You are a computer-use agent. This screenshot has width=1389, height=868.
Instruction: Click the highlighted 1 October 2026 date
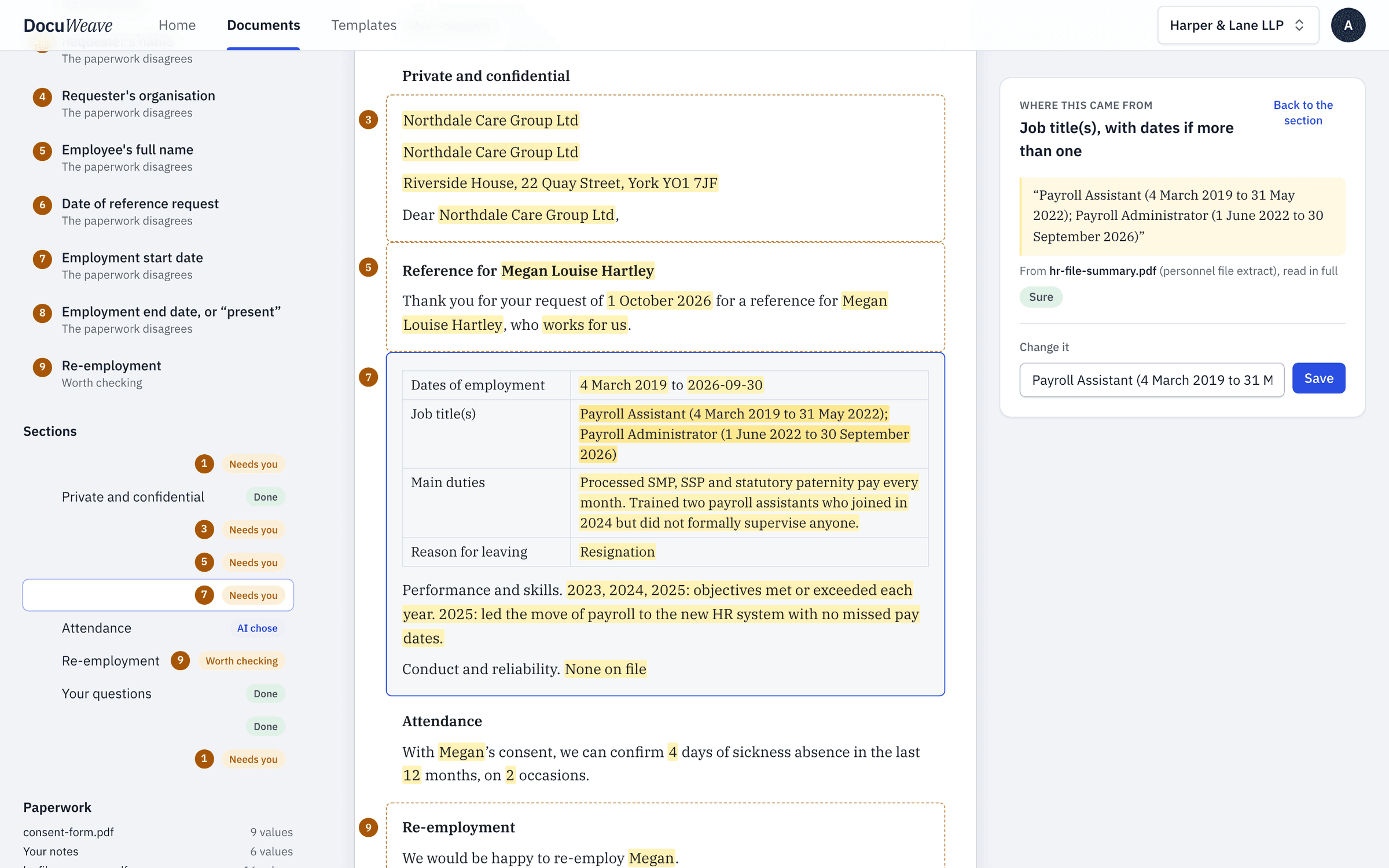(659, 301)
